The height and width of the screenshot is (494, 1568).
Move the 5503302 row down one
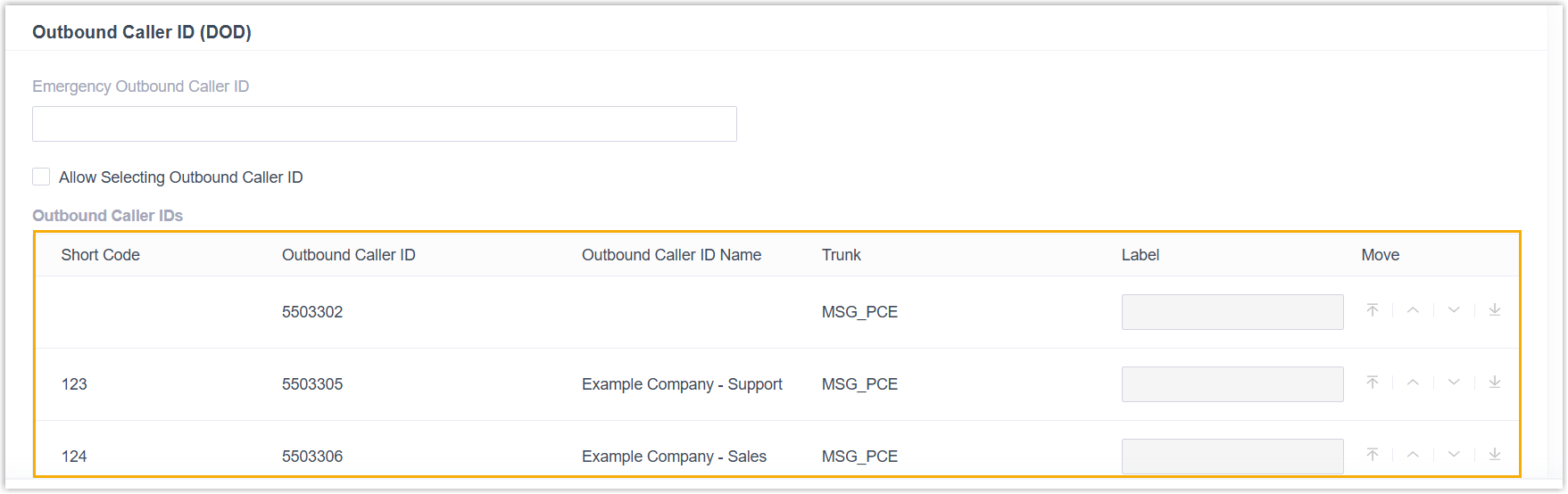(x=1454, y=310)
